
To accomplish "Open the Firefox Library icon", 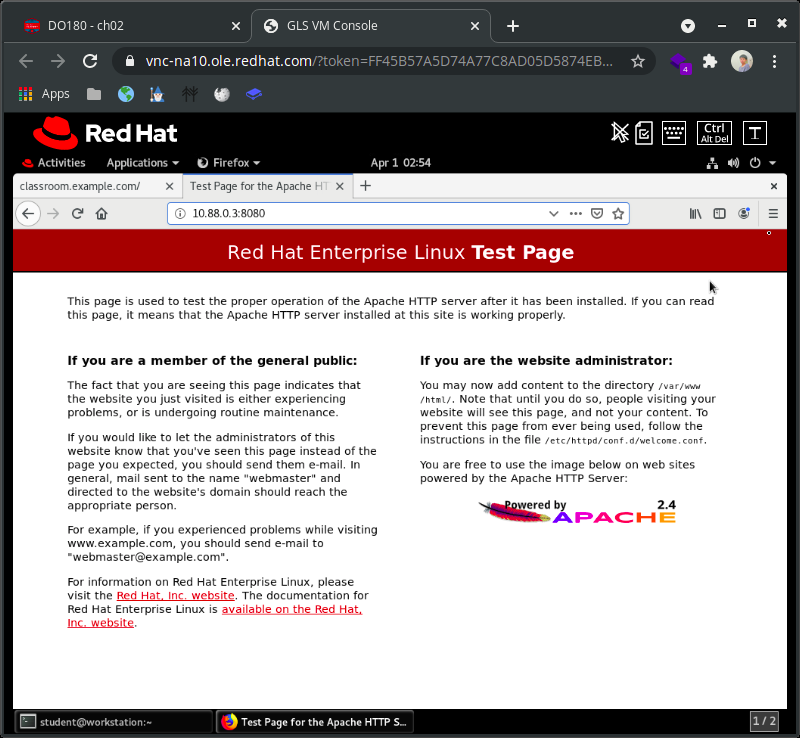I will point(695,213).
